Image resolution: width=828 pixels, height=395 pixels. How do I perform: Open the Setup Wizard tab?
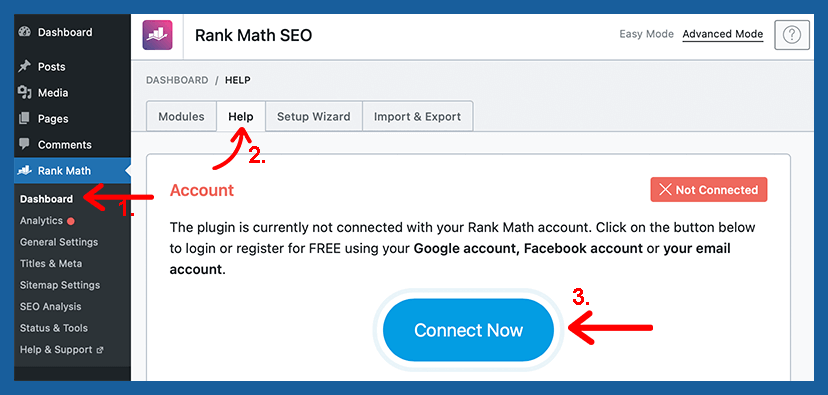(314, 117)
